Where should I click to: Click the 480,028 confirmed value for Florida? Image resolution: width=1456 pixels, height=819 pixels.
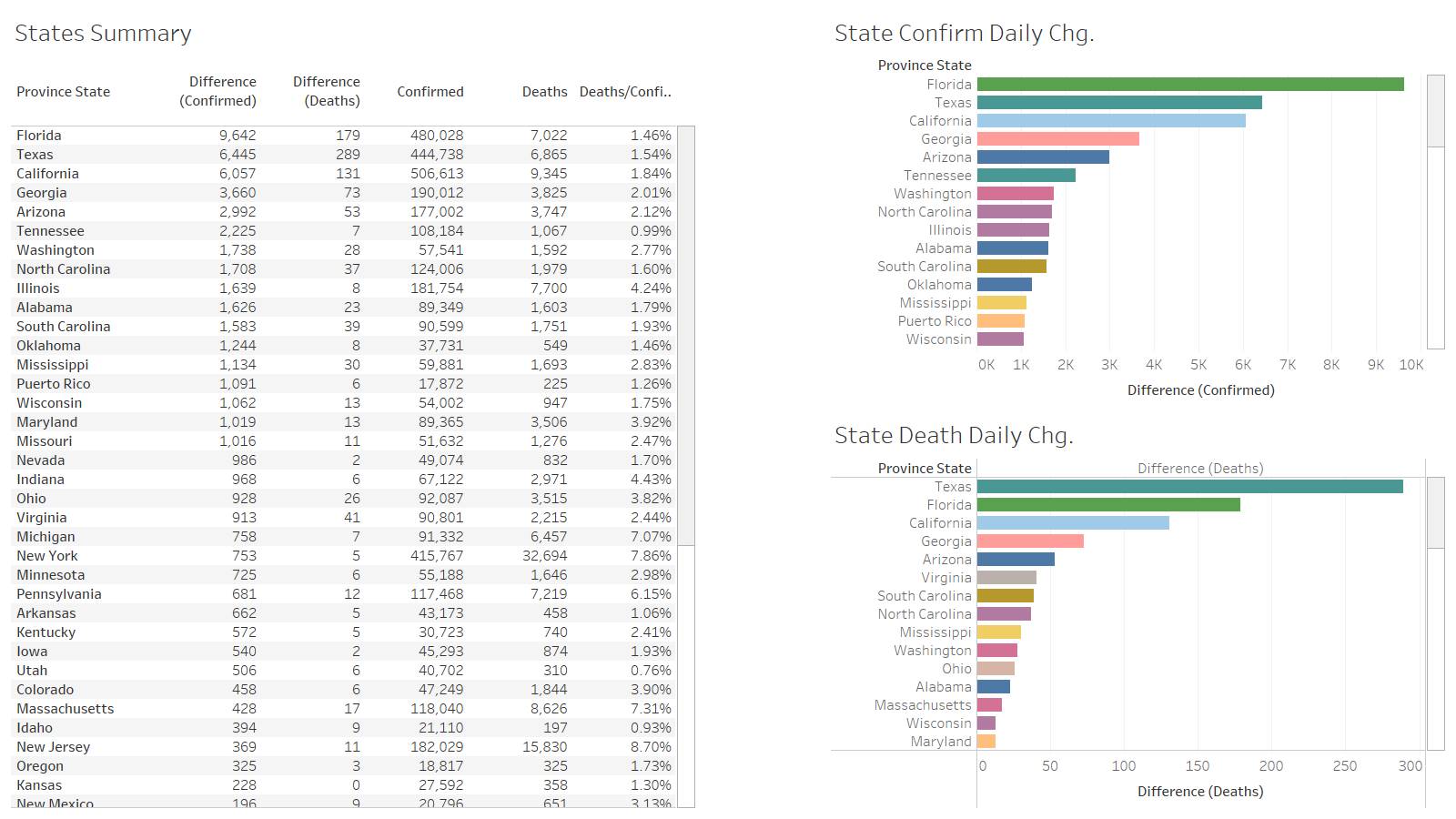[x=437, y=136]
